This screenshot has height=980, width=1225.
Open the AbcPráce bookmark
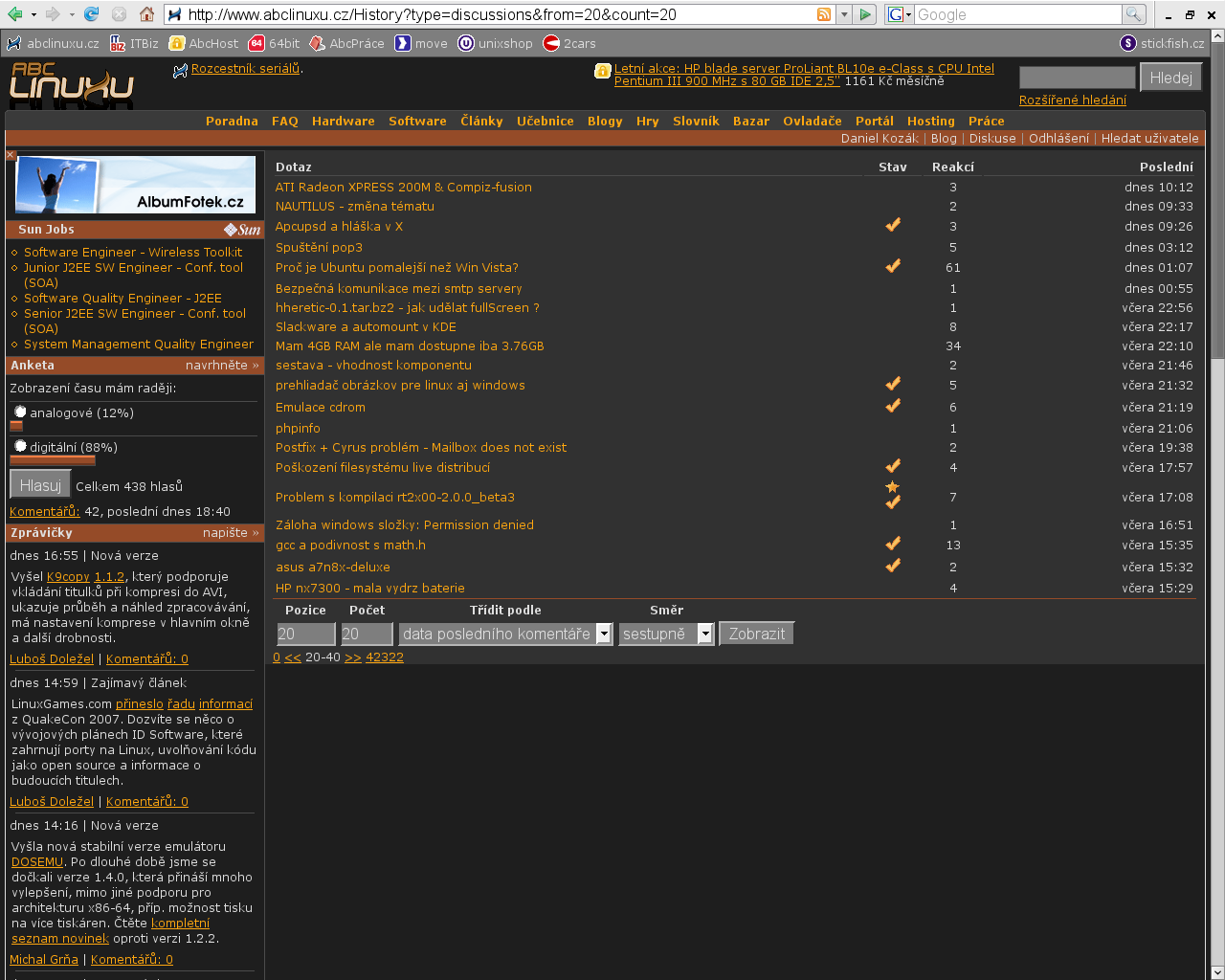point(346,43)
